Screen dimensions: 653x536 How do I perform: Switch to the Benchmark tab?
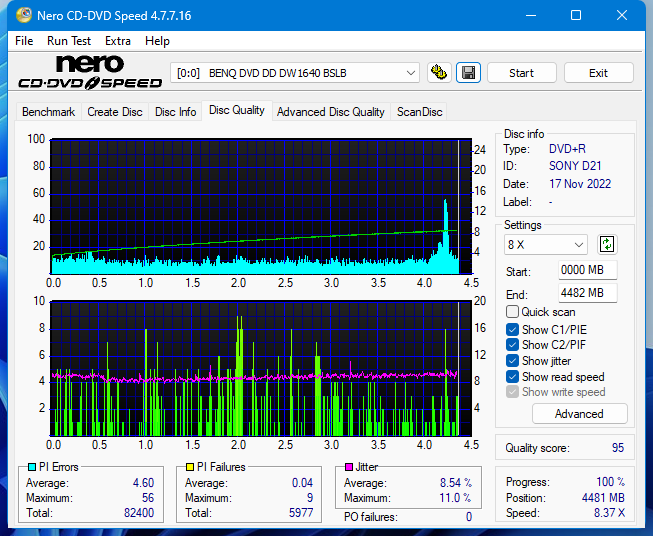(x=49, y=112)
